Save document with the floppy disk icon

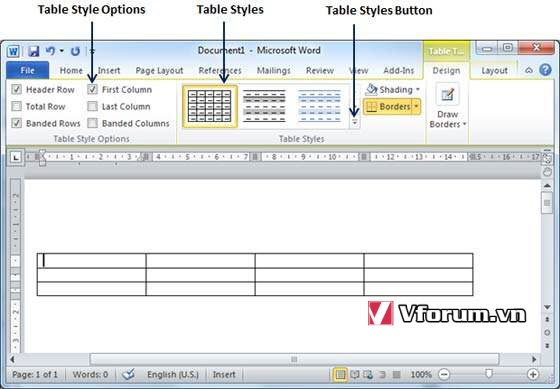(33, 51)
